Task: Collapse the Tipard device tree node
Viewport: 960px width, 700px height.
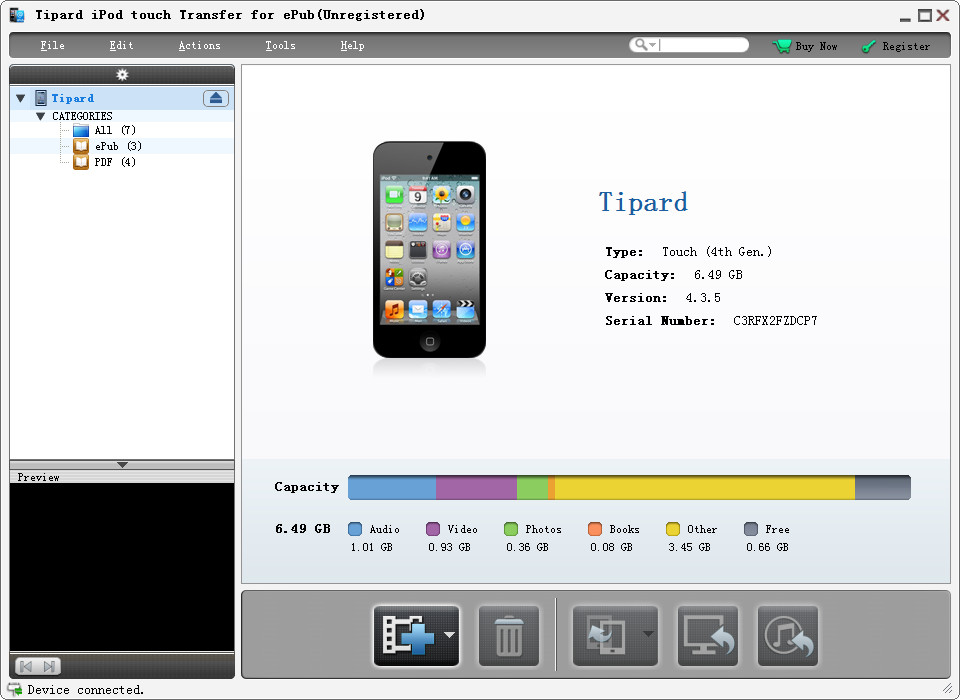Action: 20,98
